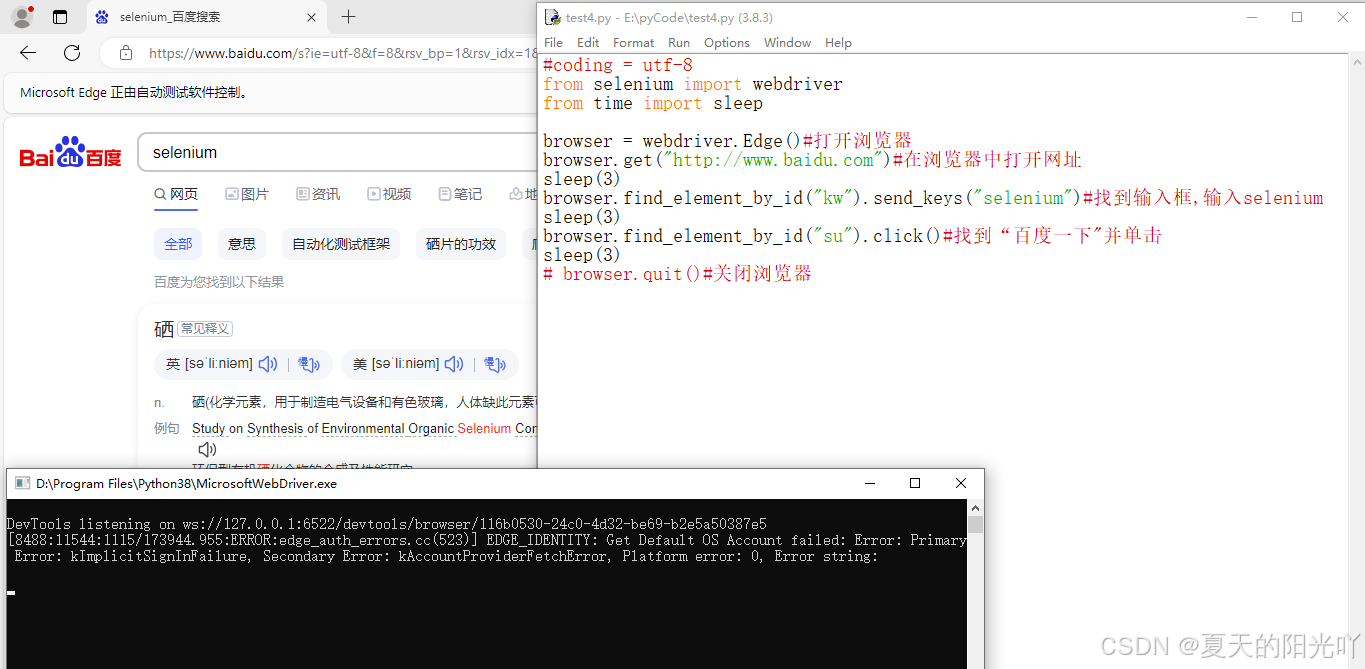Open the Options menu in IDLE
Screen dimensions: 1365x669
[726, 42]
